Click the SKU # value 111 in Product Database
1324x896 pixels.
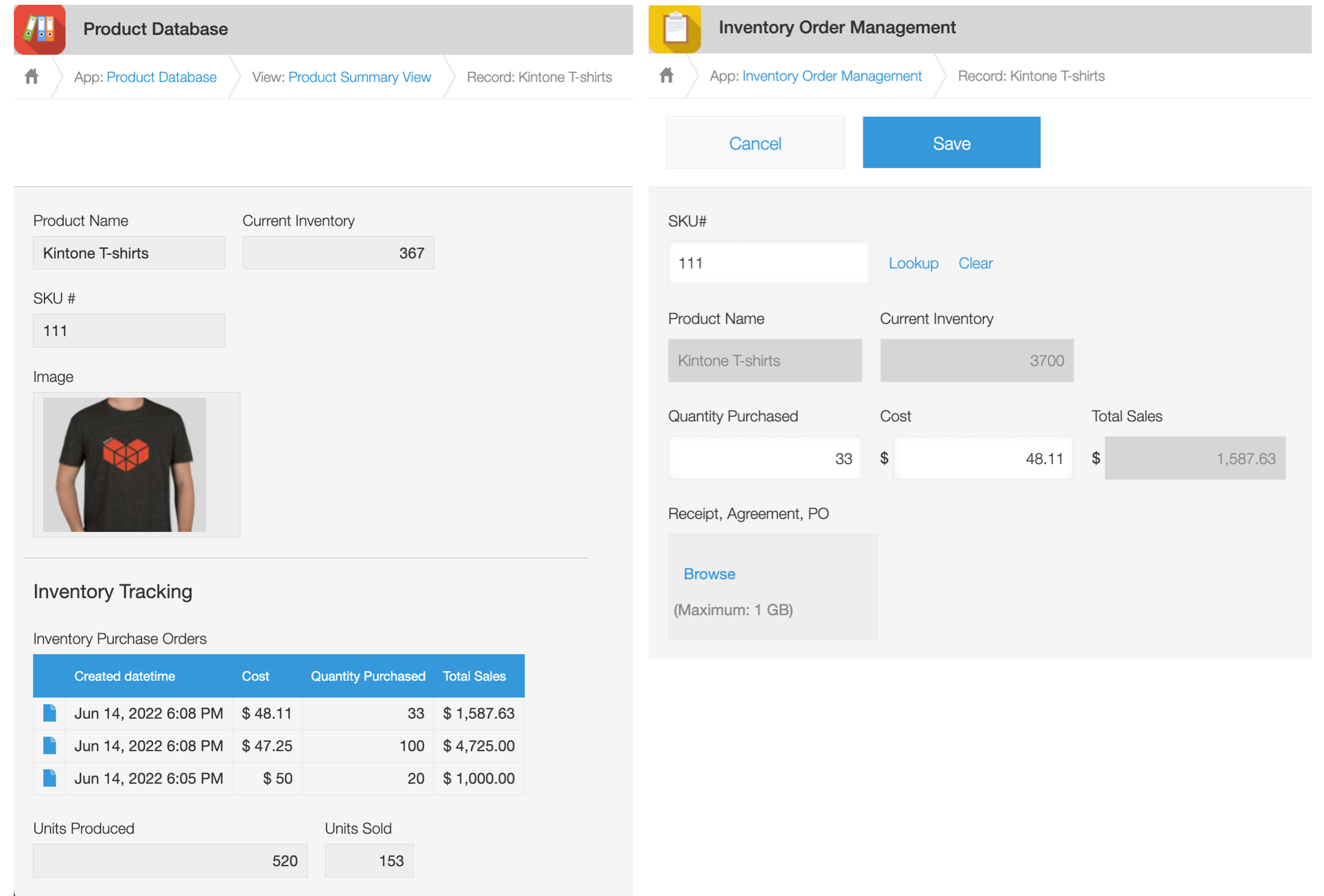[129, 331]
